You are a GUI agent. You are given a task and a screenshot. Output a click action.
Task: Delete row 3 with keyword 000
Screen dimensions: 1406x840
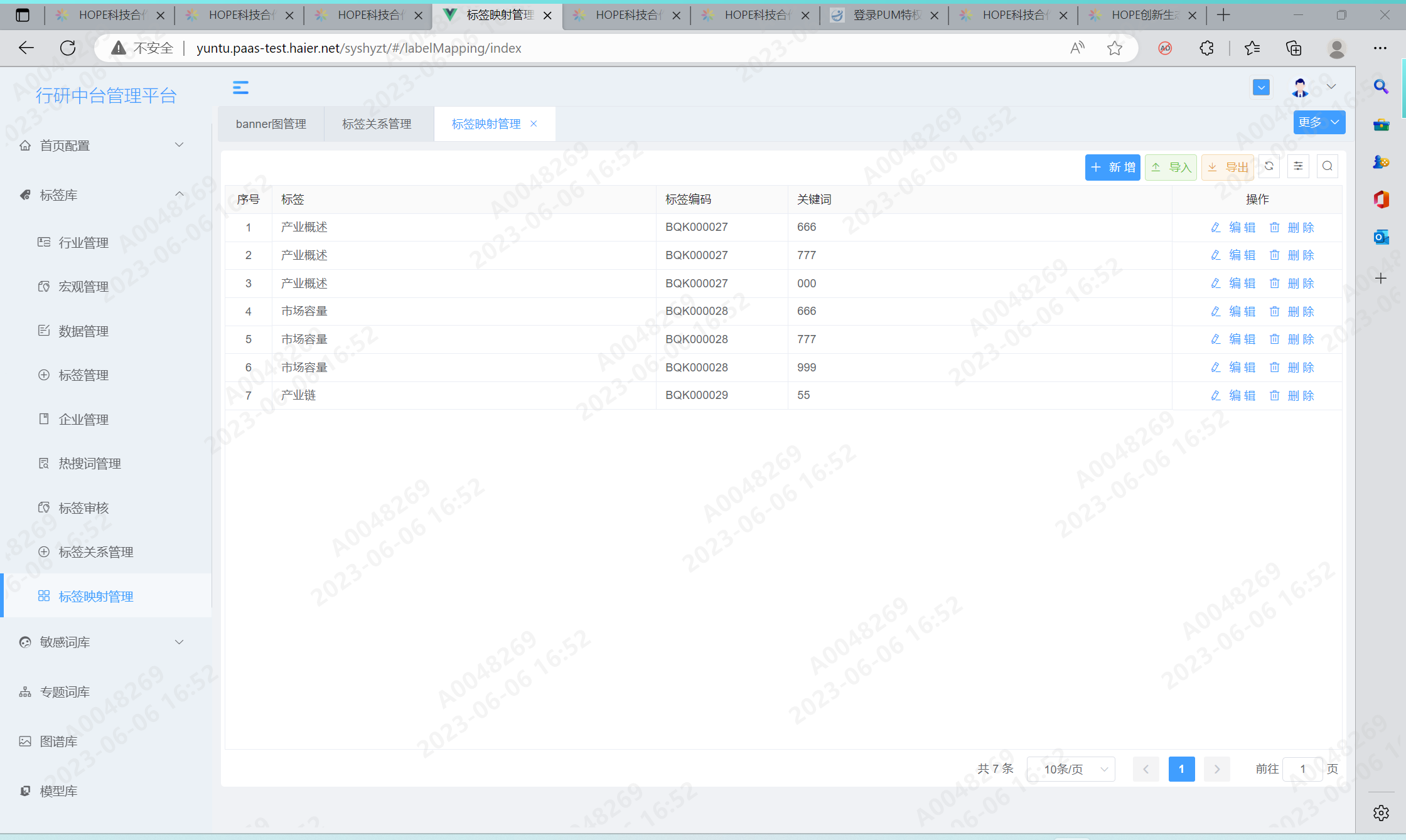click(x=1292, y=284)
